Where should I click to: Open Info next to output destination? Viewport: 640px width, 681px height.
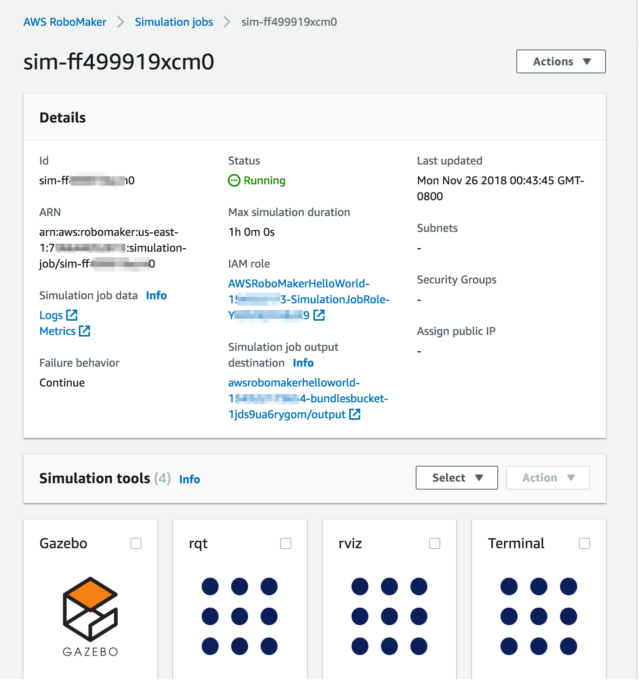coord(303,363)
